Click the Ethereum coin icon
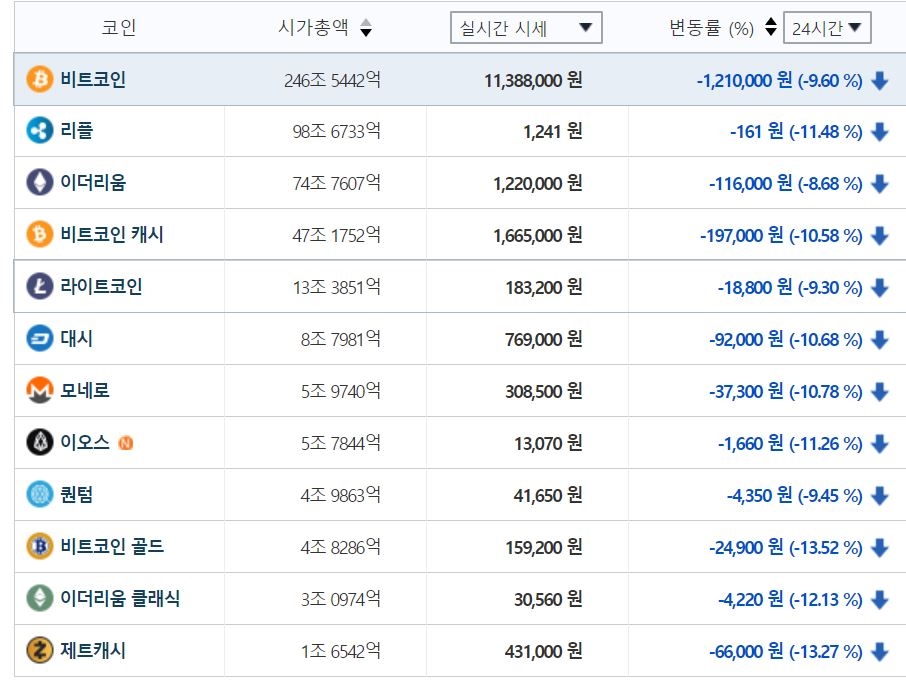 [x=40, y=183]
